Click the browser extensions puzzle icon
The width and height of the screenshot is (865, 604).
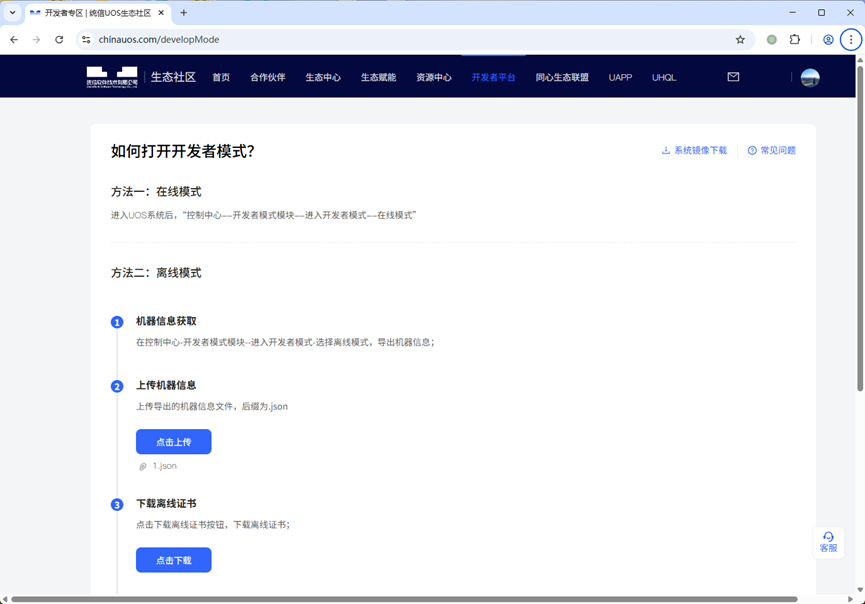[x=795, y=39]
